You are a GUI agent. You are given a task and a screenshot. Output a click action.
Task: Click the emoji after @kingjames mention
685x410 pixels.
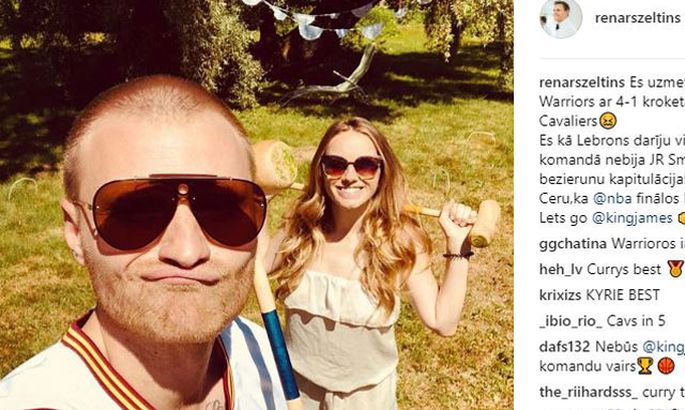(681, 218)
